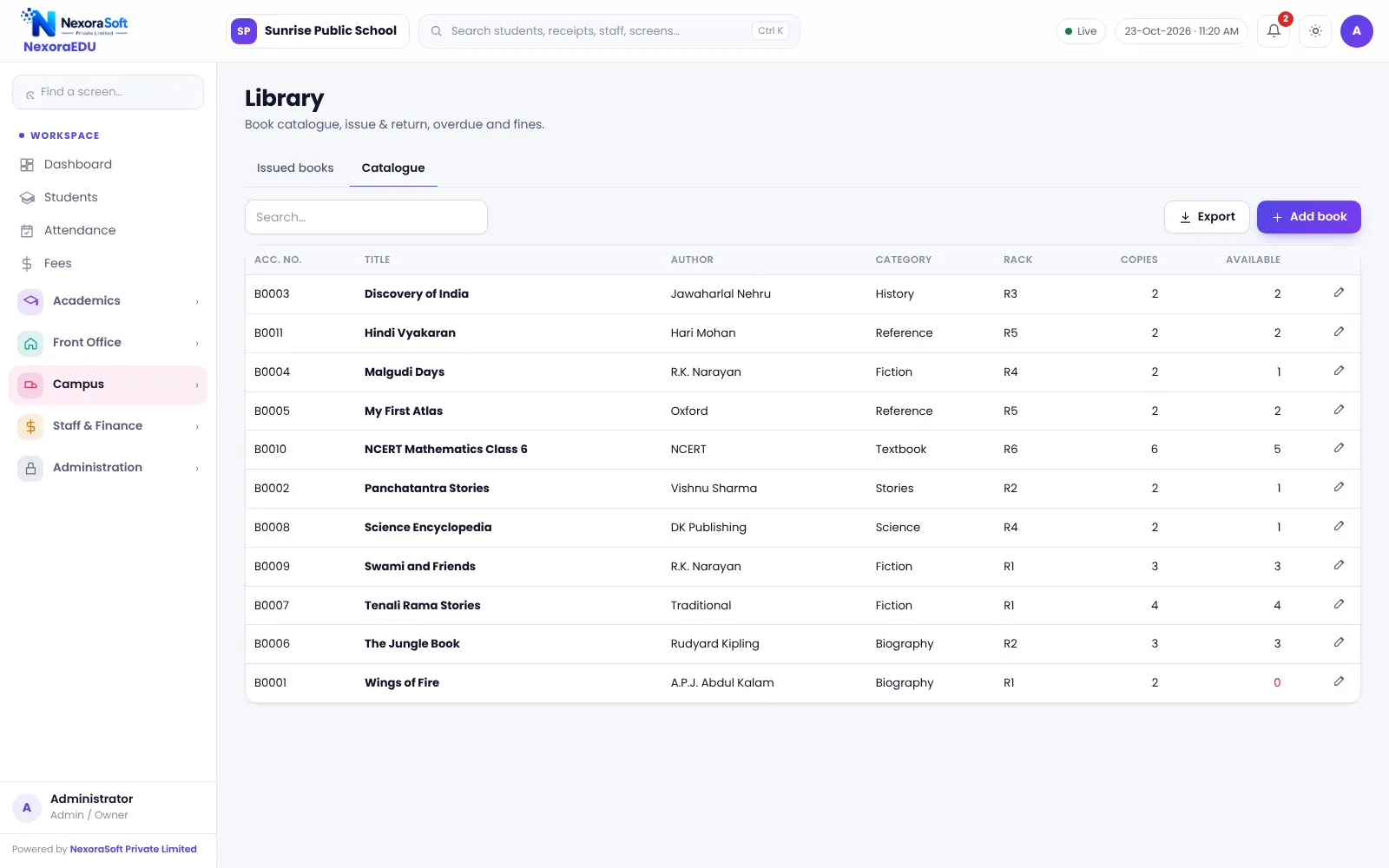Sort by the Available column header
This screenshot has height=868, width=1389.
(1253, 260)
